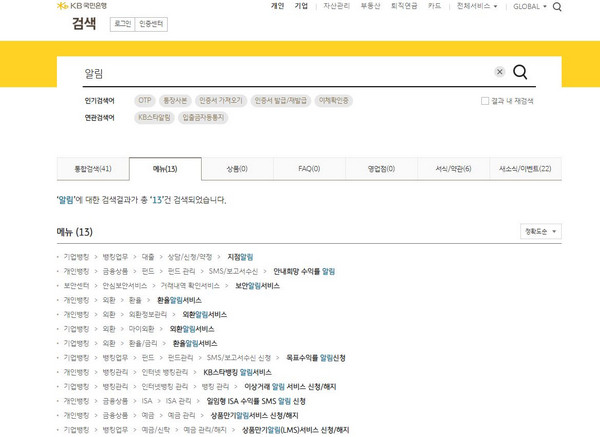
Task: Click 인터넷 뱅킹관리 breadcrumb text
Action: (x=165, y=372)
